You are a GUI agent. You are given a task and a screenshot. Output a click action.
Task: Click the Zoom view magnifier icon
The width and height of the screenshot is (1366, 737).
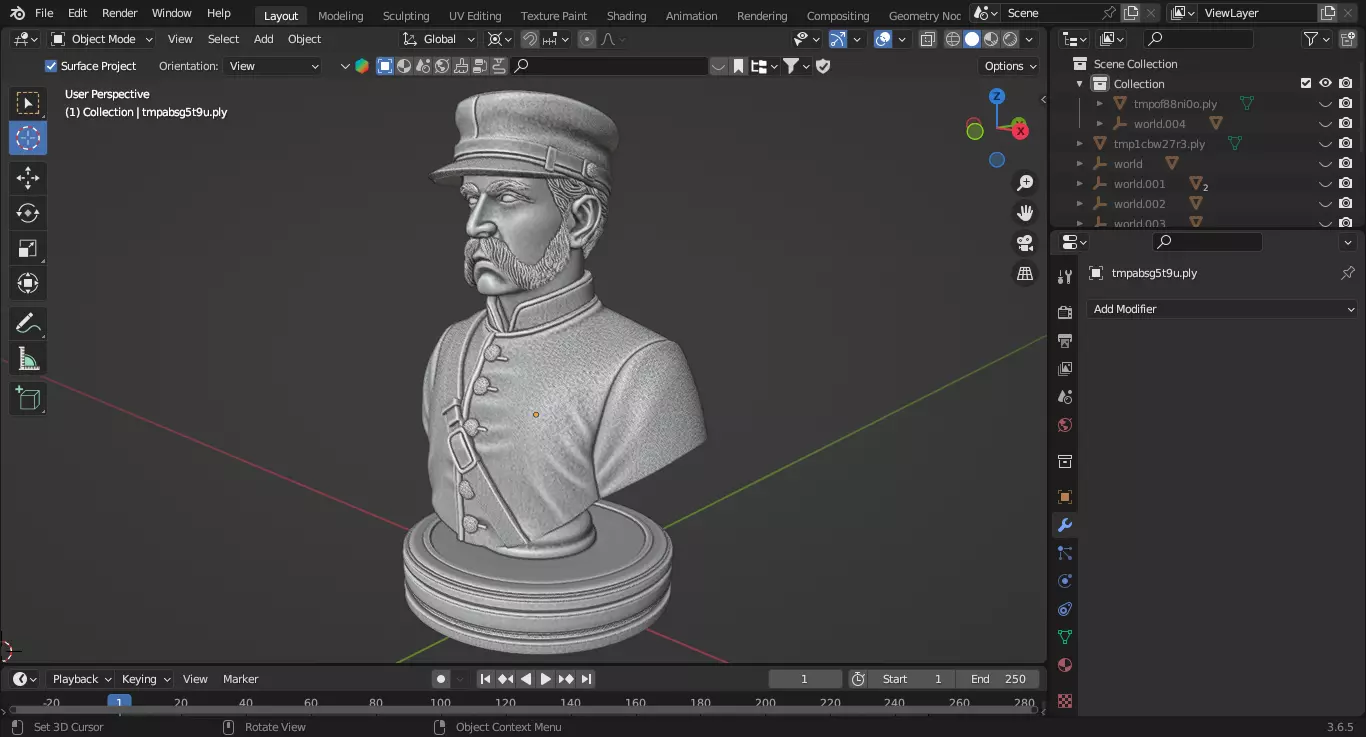click(1025, 183)
